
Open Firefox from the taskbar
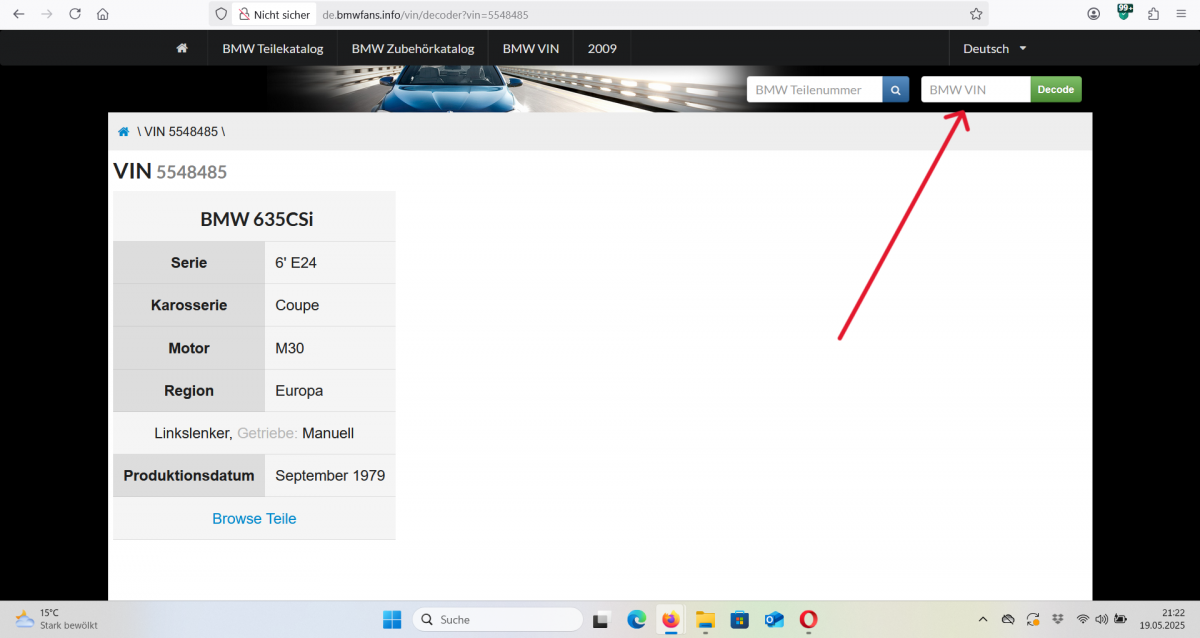pos(670,620)
